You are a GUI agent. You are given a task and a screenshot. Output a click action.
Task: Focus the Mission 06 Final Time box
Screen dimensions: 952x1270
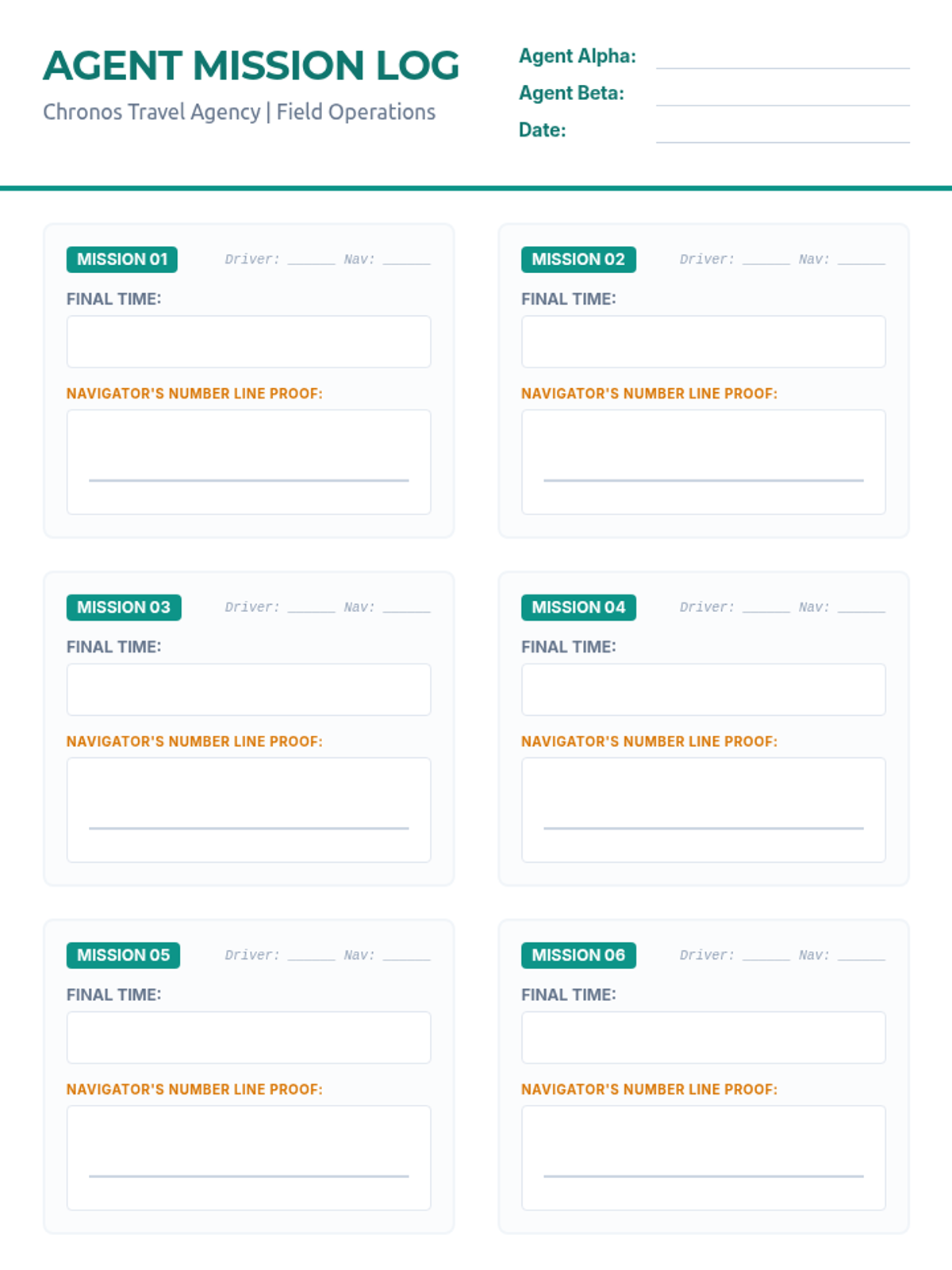(x=703, y=1037)
